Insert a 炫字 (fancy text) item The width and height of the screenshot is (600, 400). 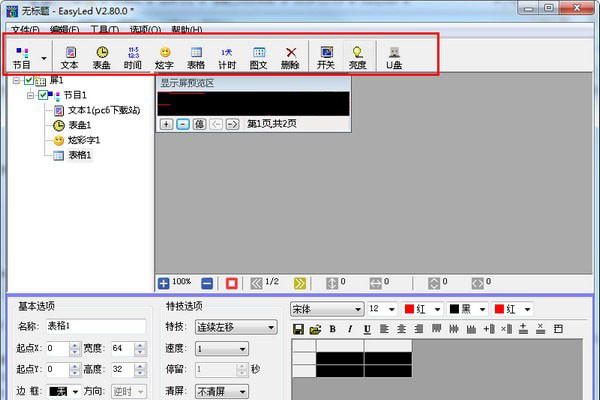(164, 56)
